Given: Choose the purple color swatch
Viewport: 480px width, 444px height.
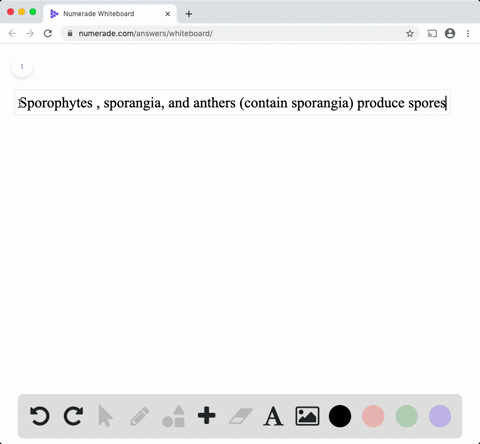Looking at the screenshot, I should coord(440,416).
